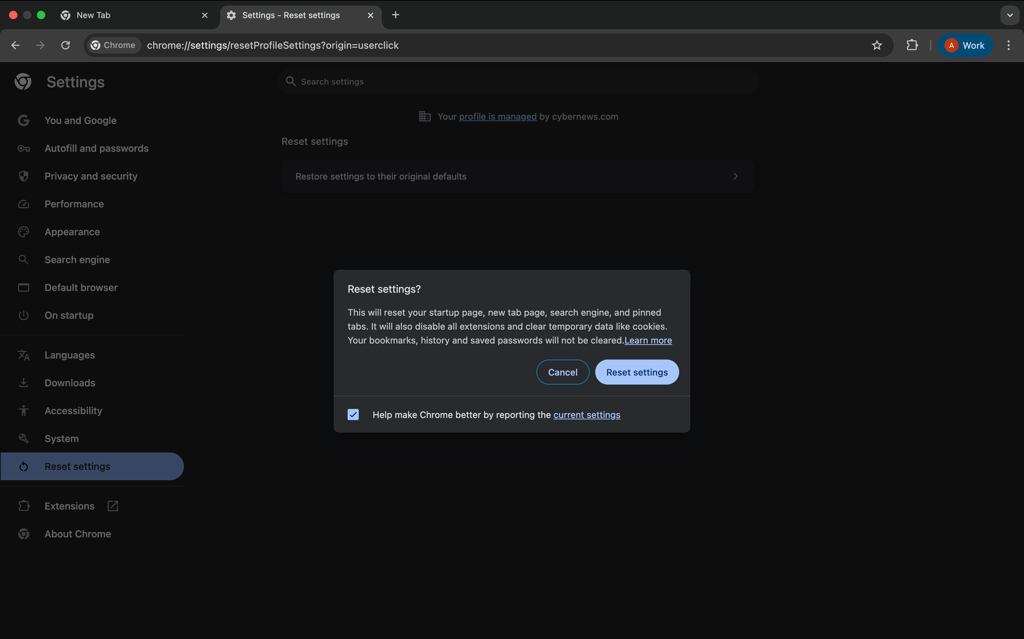Click the Extensions external link icon
Viewport: 1024px width, 639px height.
tap(112, 506)
